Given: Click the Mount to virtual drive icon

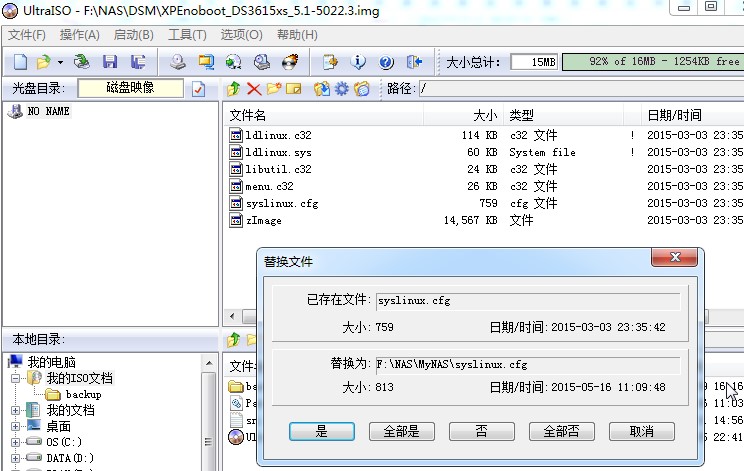Looking at the screenshot, I should tap(261, 62).
